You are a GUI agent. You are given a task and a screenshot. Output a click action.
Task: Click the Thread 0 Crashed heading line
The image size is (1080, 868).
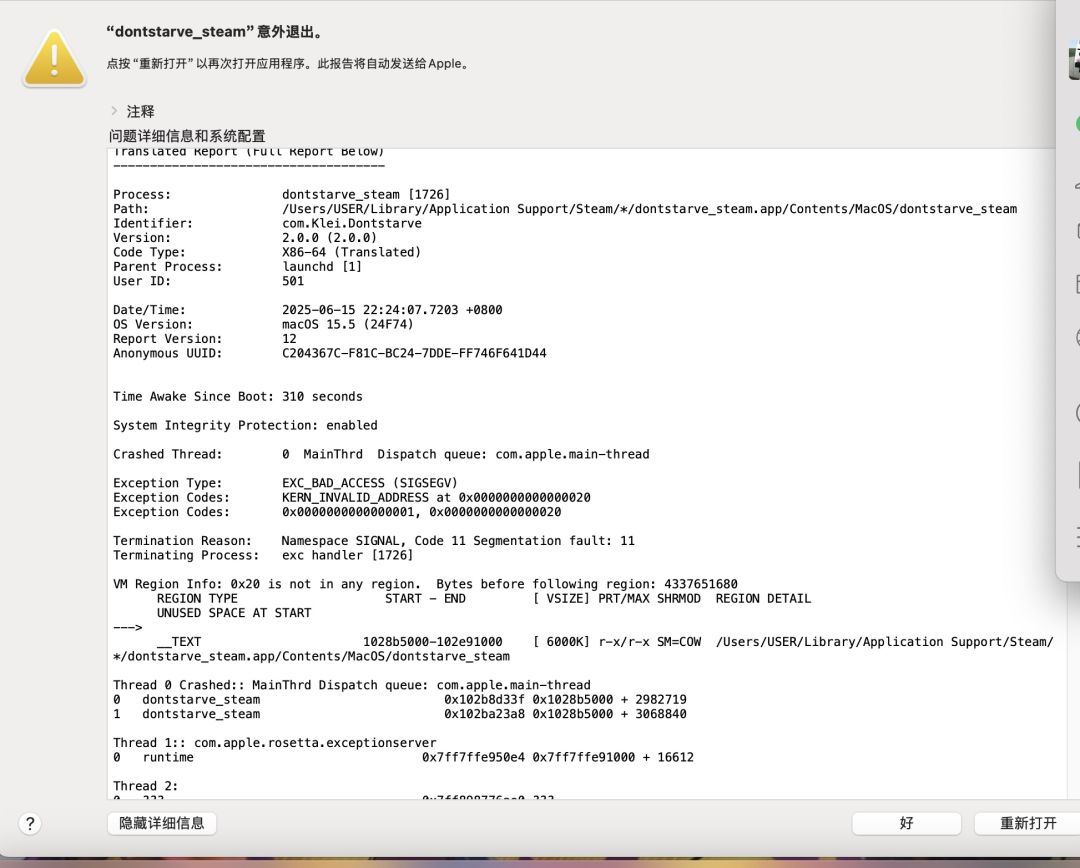[352, 685]
